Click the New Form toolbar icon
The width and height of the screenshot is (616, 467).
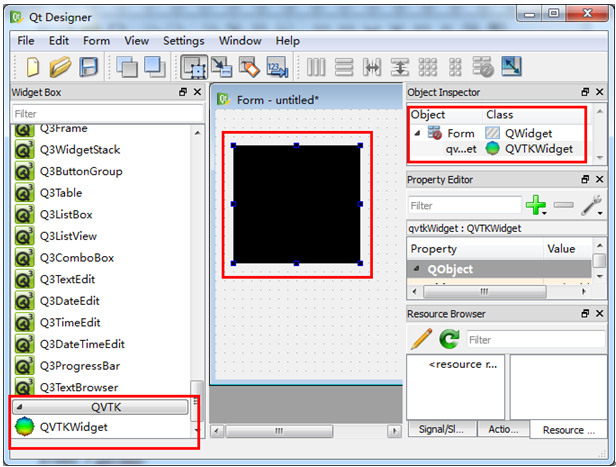coord(33,67)
